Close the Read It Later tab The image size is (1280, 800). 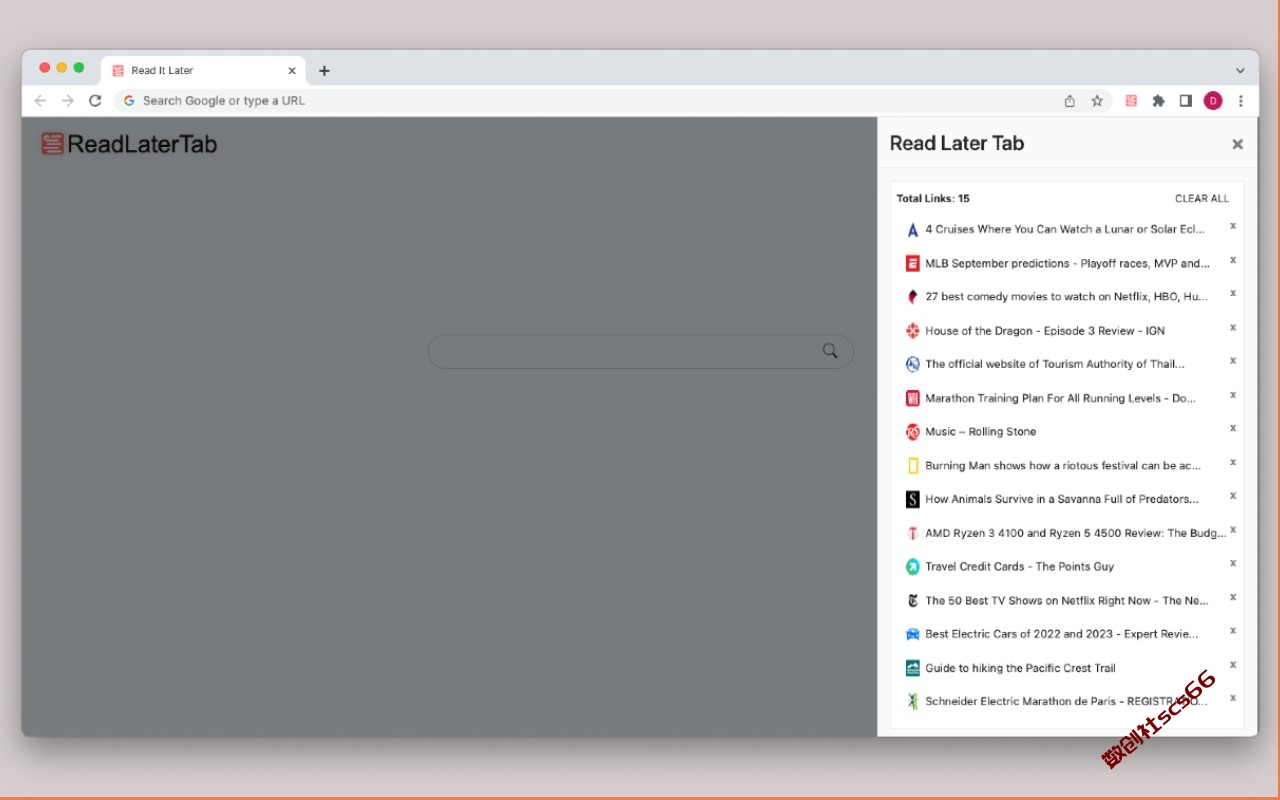[292, 71]
